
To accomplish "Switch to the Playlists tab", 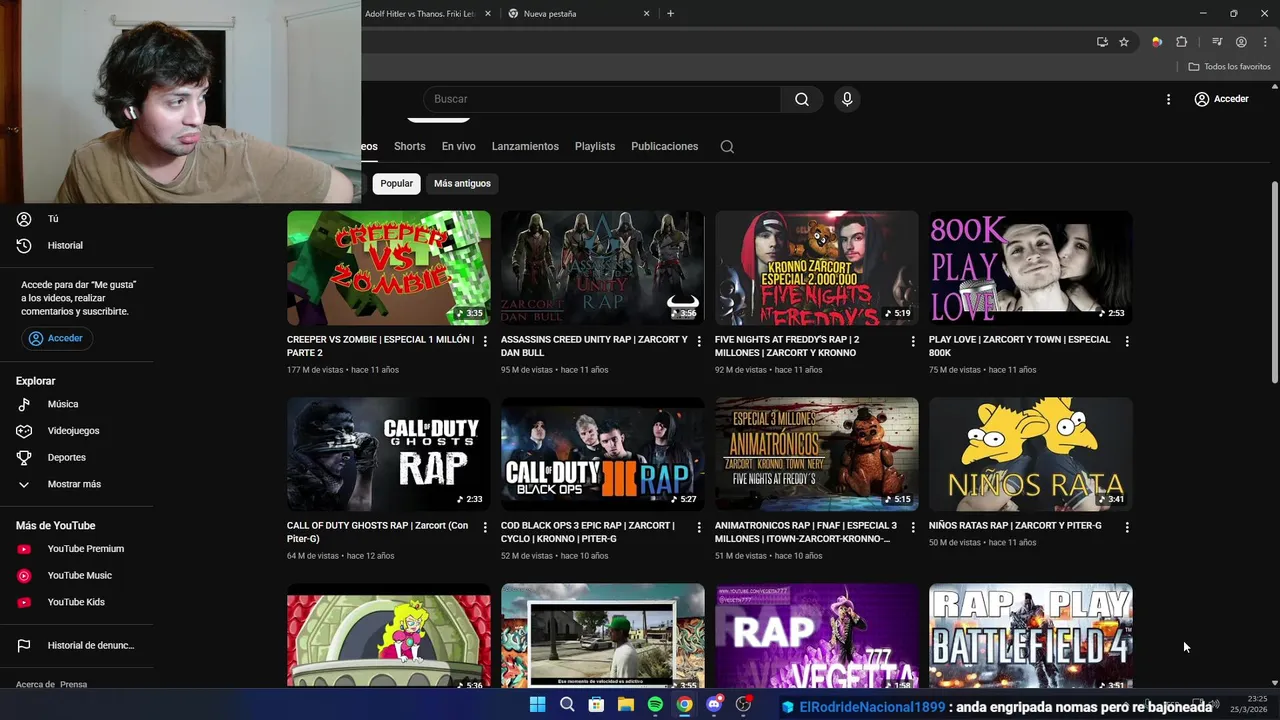I will 595,146.
